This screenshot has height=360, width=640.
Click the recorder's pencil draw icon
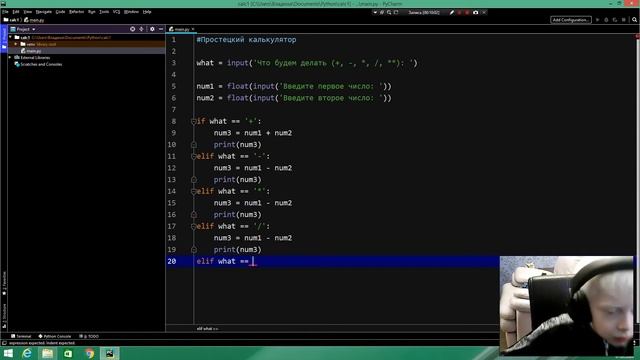451,12
